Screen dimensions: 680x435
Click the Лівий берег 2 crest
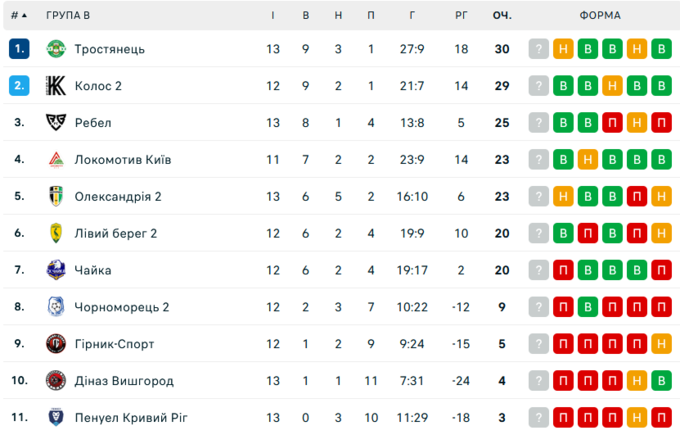(56, 234)
